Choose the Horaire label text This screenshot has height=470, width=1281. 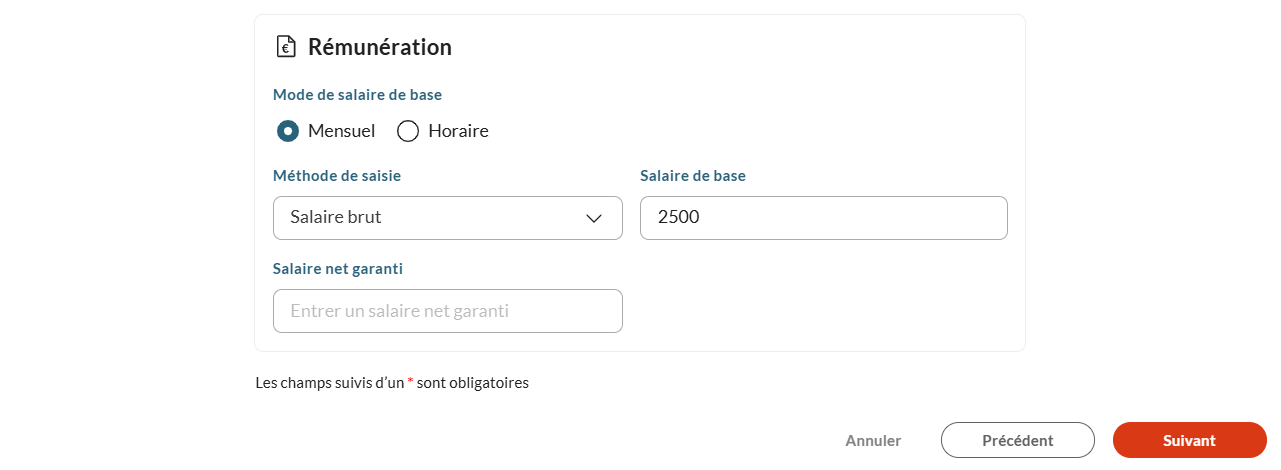point(458,131)
